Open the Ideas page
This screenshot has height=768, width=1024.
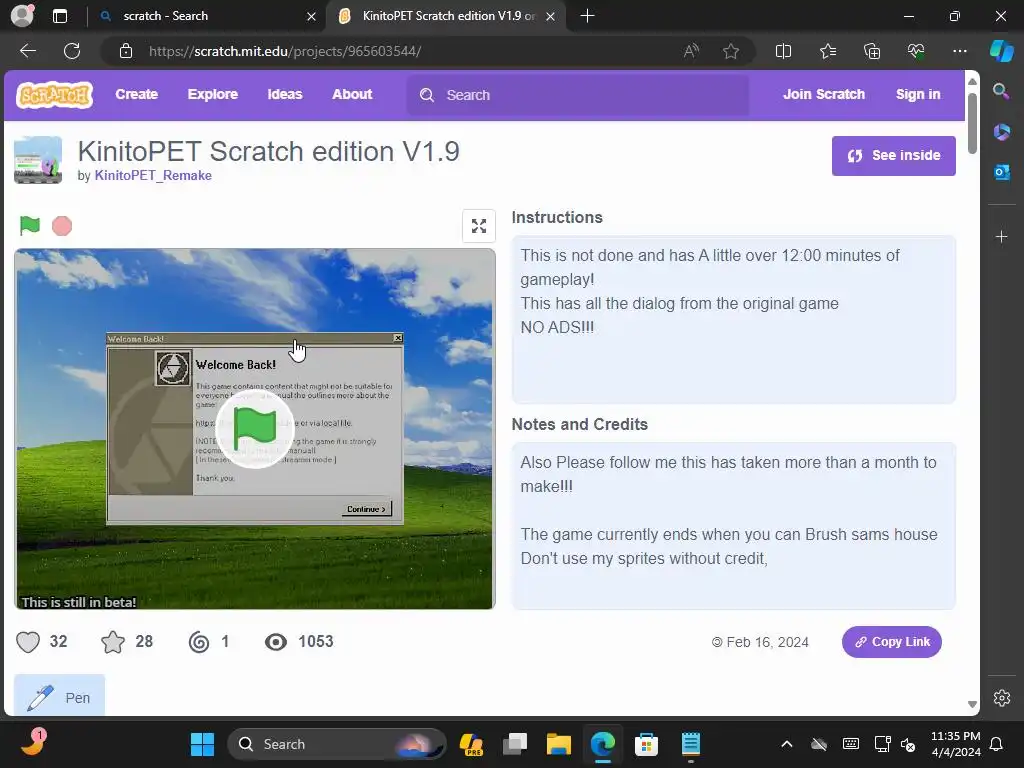[x=285, y=95]
